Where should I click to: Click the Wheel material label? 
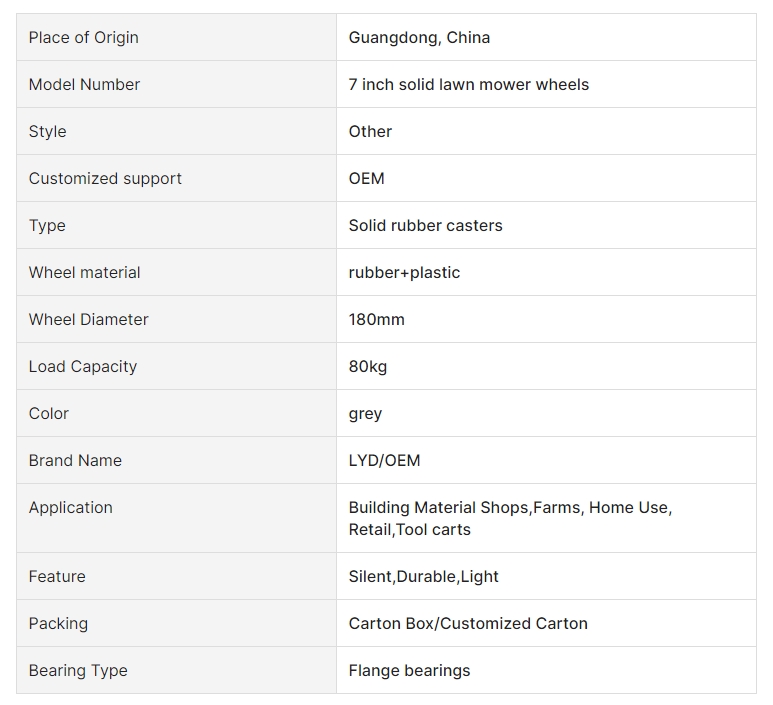pyautogui.click(x=84, y=272)
